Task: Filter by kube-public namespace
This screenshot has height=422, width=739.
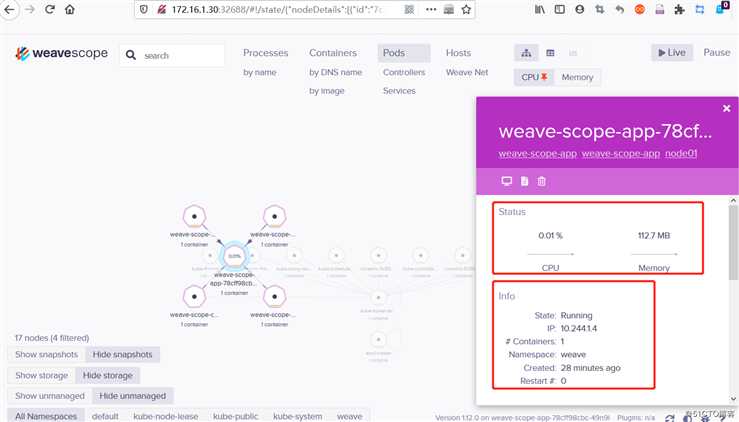Action: point(235,416)
